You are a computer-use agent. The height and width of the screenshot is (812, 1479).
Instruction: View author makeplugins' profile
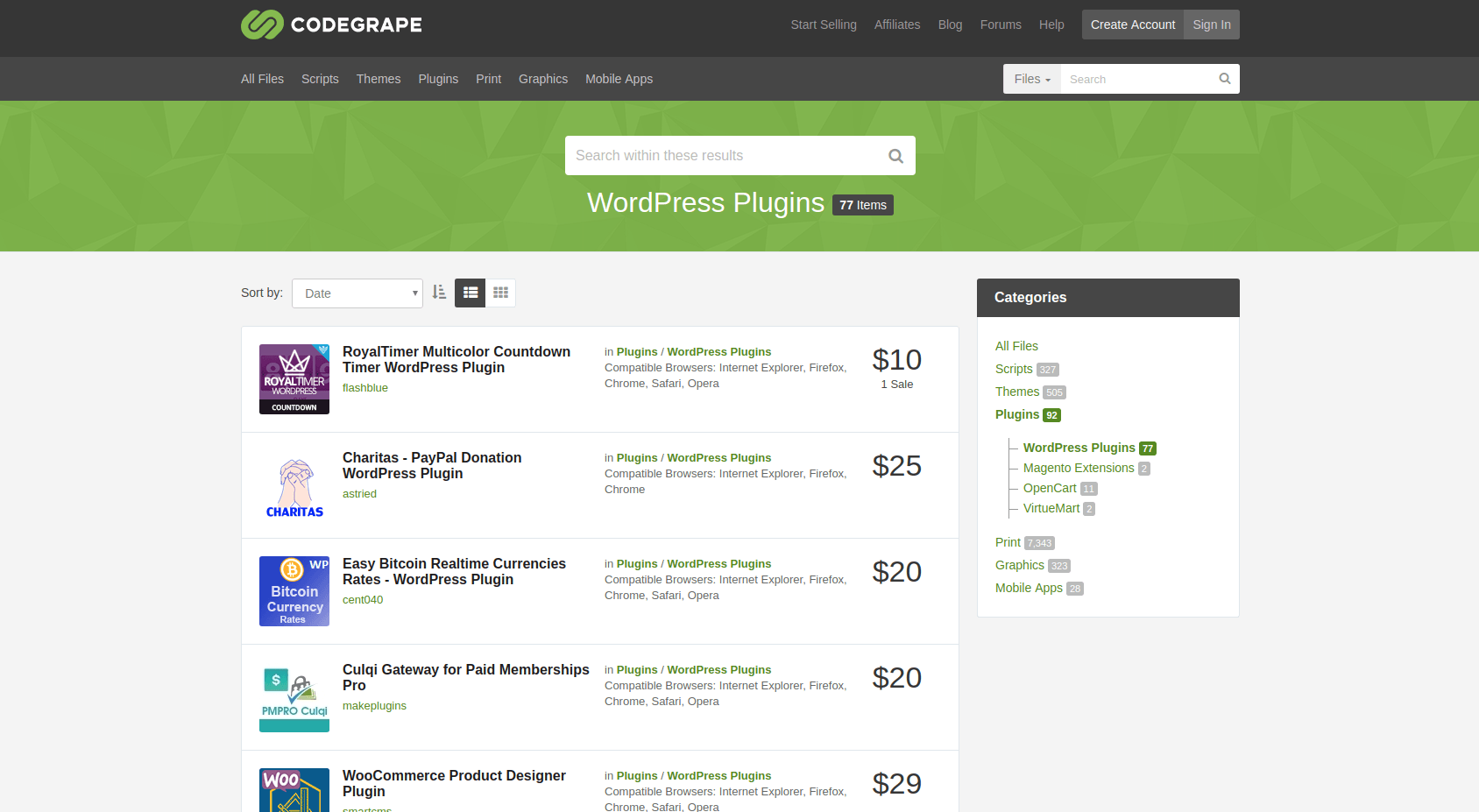[x=374, y=706]
